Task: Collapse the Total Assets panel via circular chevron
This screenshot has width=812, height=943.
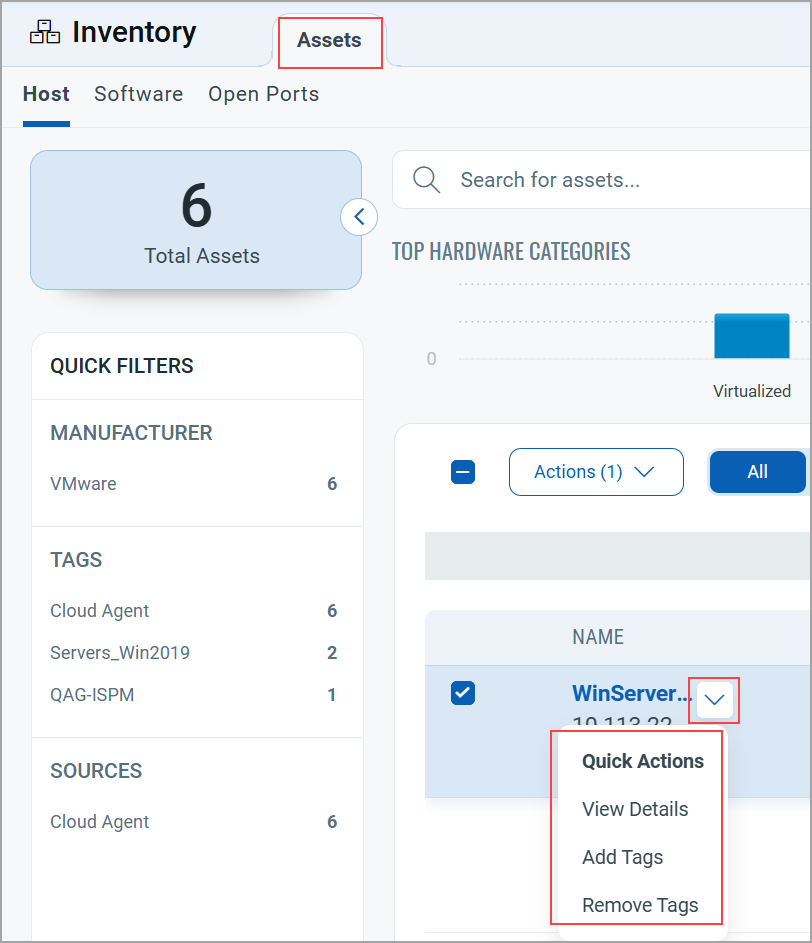Action: [359, 217]
